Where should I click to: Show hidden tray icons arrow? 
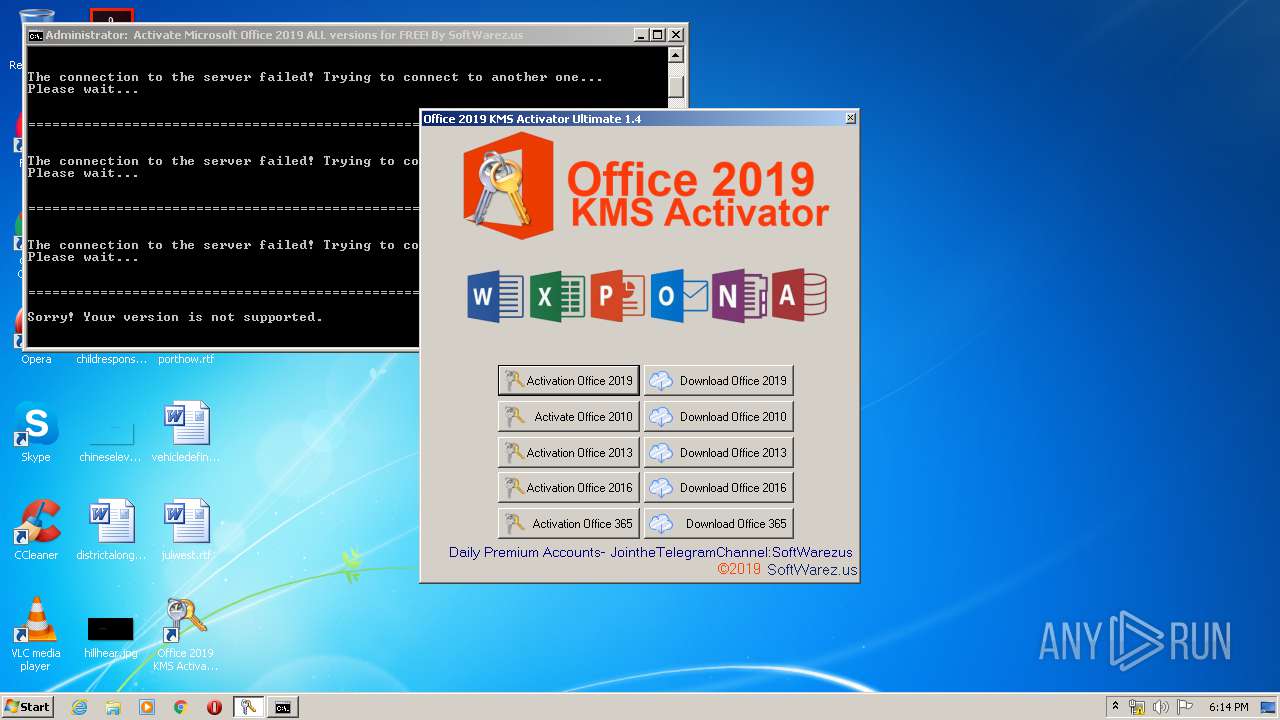tap(1115, 707)
